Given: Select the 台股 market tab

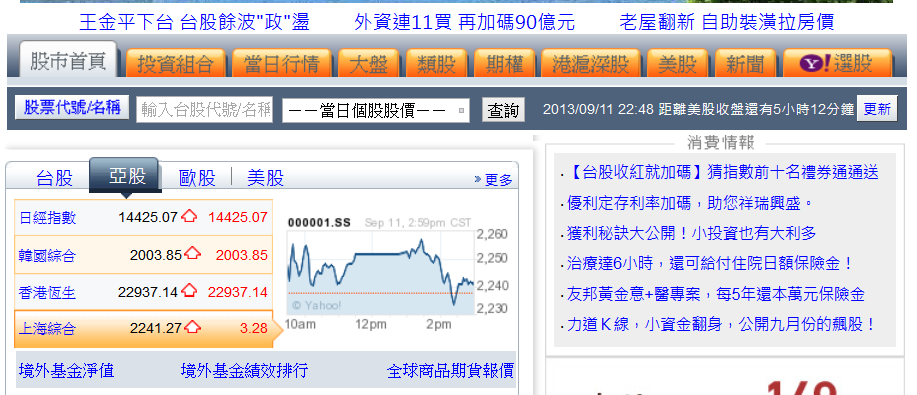Looking at the screenshot, I should pos(54,178).
